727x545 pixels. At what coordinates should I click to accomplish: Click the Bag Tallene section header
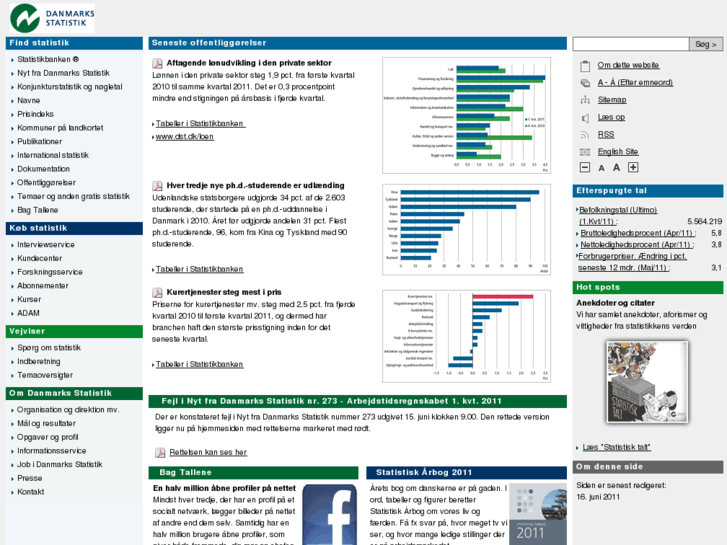tap(254, 473)
